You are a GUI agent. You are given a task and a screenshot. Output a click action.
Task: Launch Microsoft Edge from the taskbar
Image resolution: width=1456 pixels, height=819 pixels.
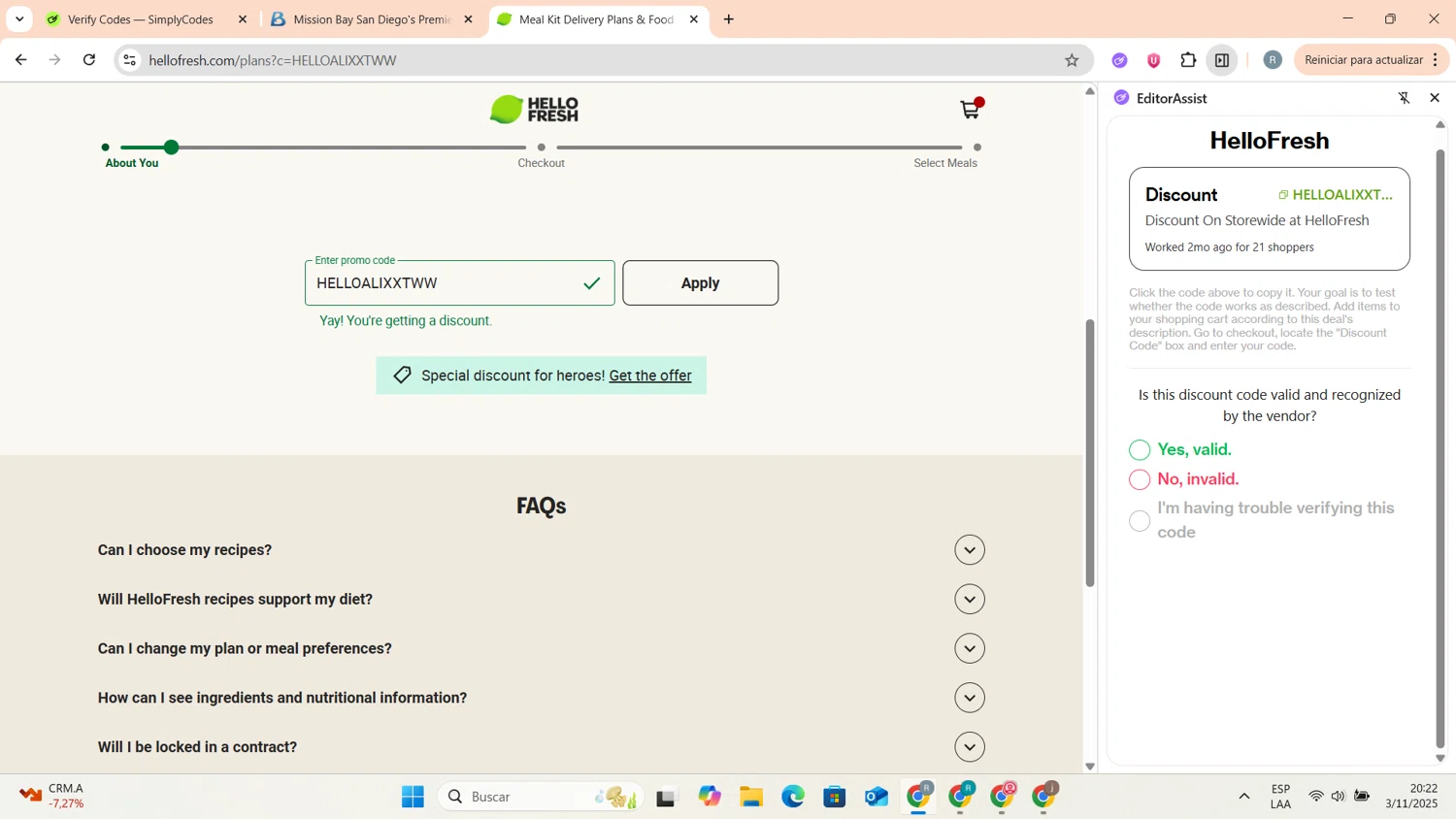tap(793, 797)
